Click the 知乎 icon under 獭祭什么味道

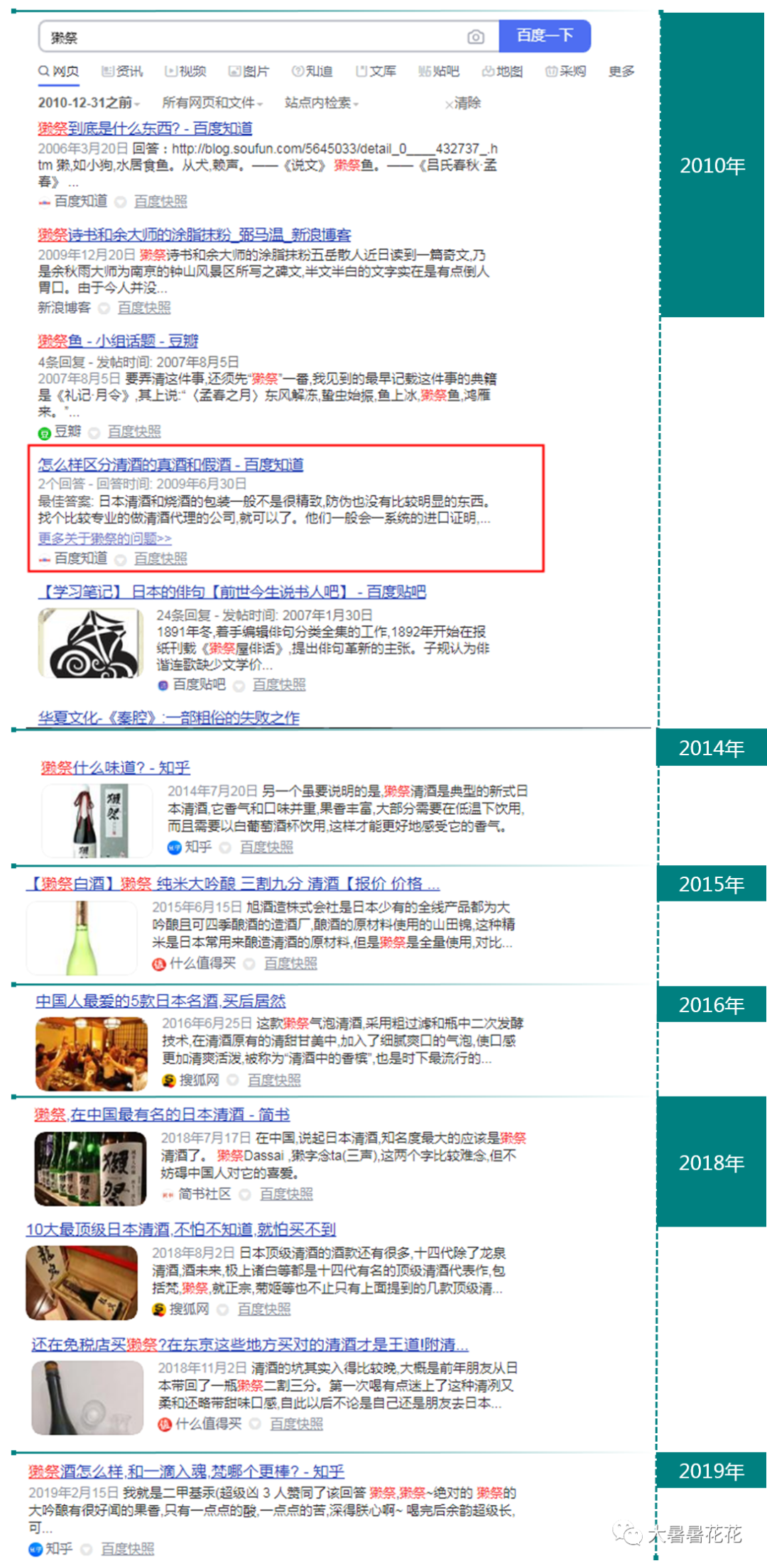coord(174,848)
